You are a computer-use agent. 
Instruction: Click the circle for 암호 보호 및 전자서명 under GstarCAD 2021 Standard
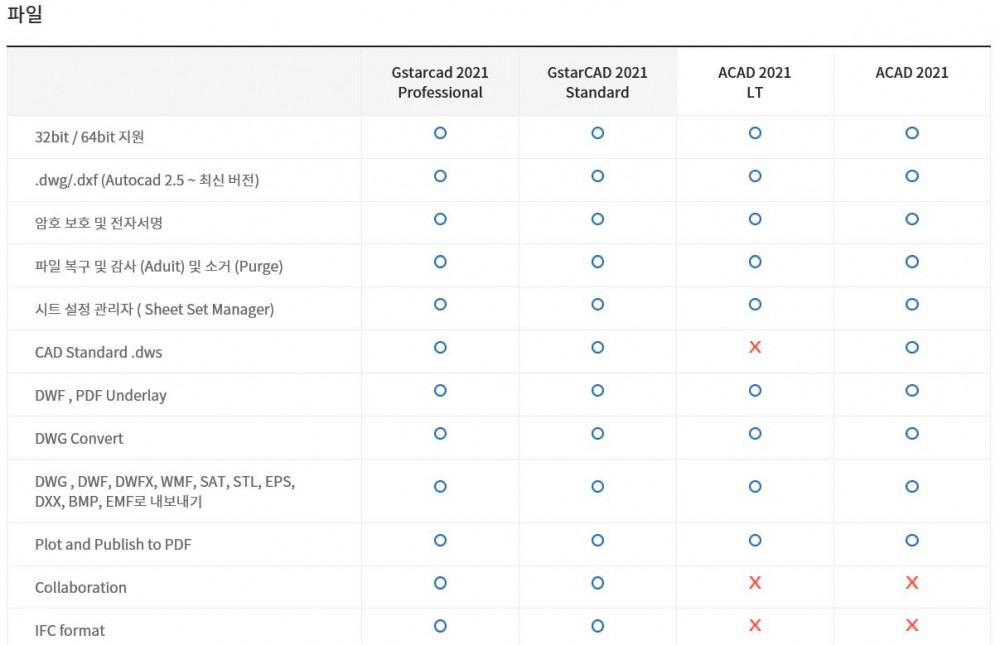click(x=597, y=219)
